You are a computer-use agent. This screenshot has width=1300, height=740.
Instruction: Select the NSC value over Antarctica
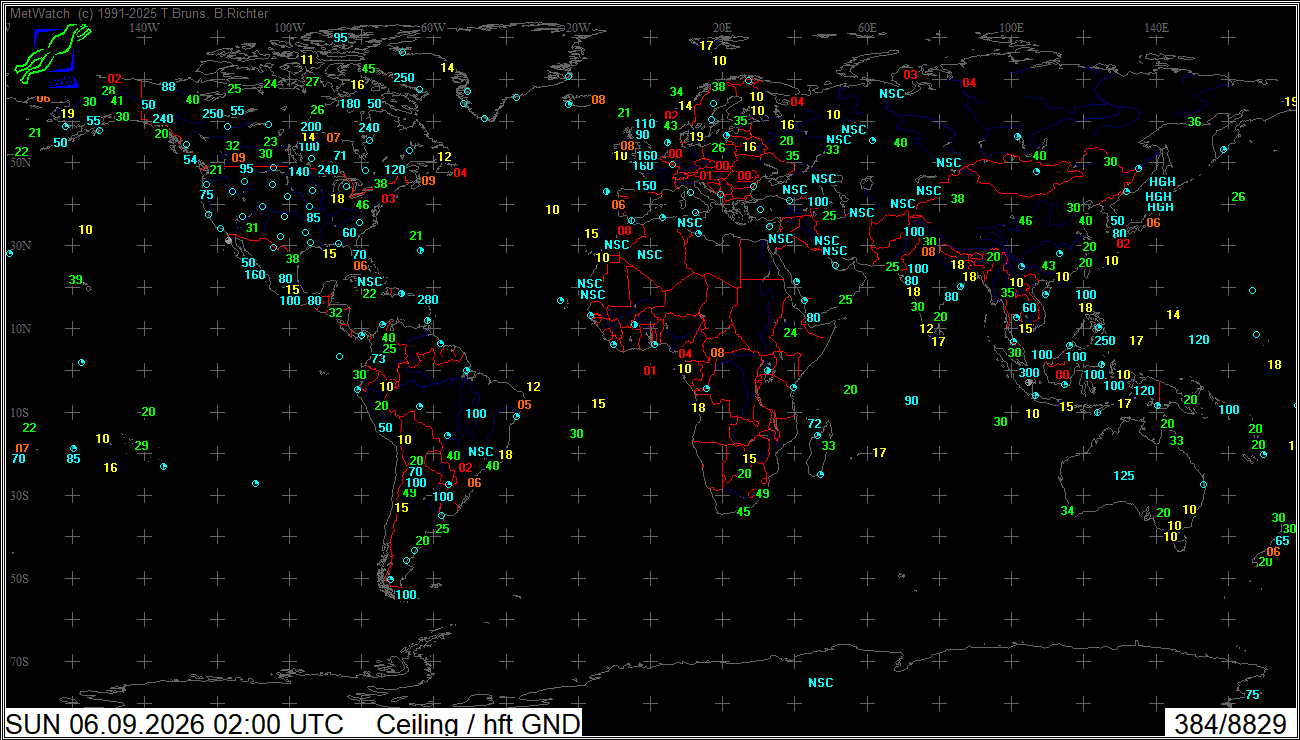pyautogui.click(x=821, y=683)
